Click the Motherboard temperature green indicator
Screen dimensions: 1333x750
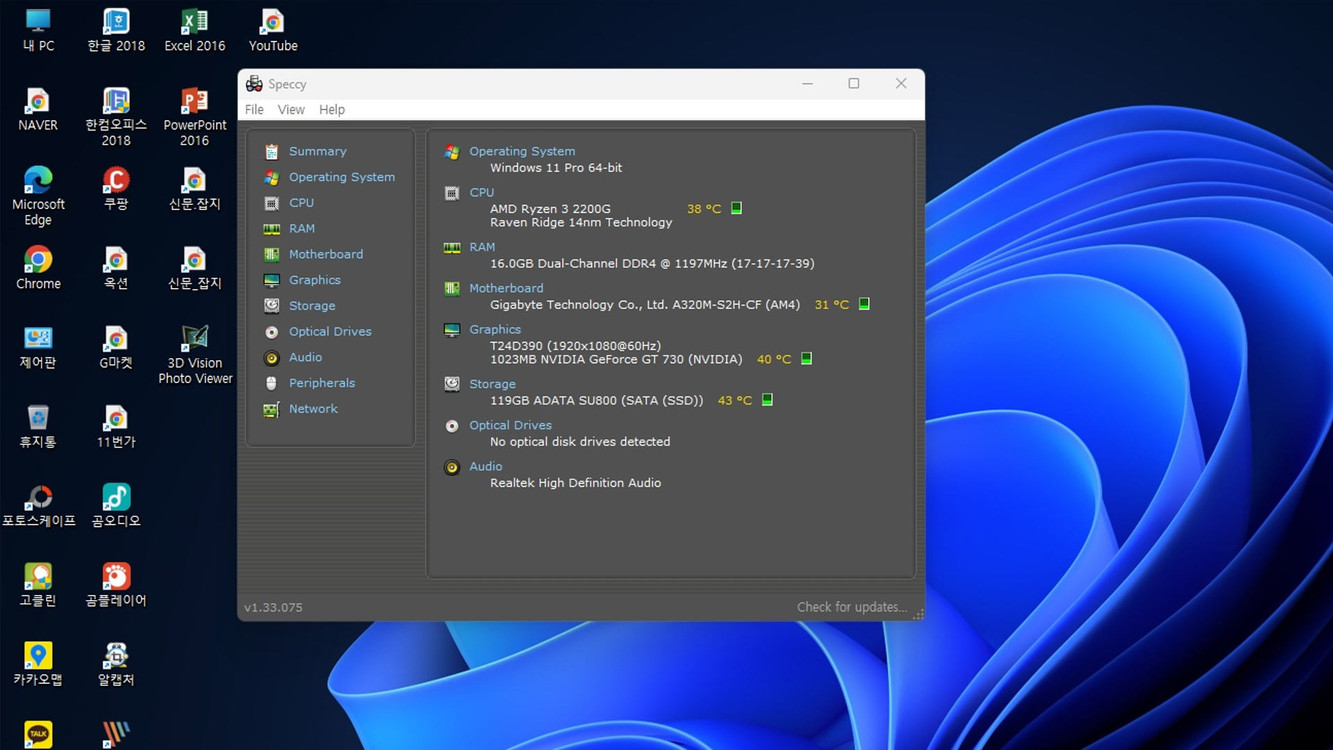[864, 305]
